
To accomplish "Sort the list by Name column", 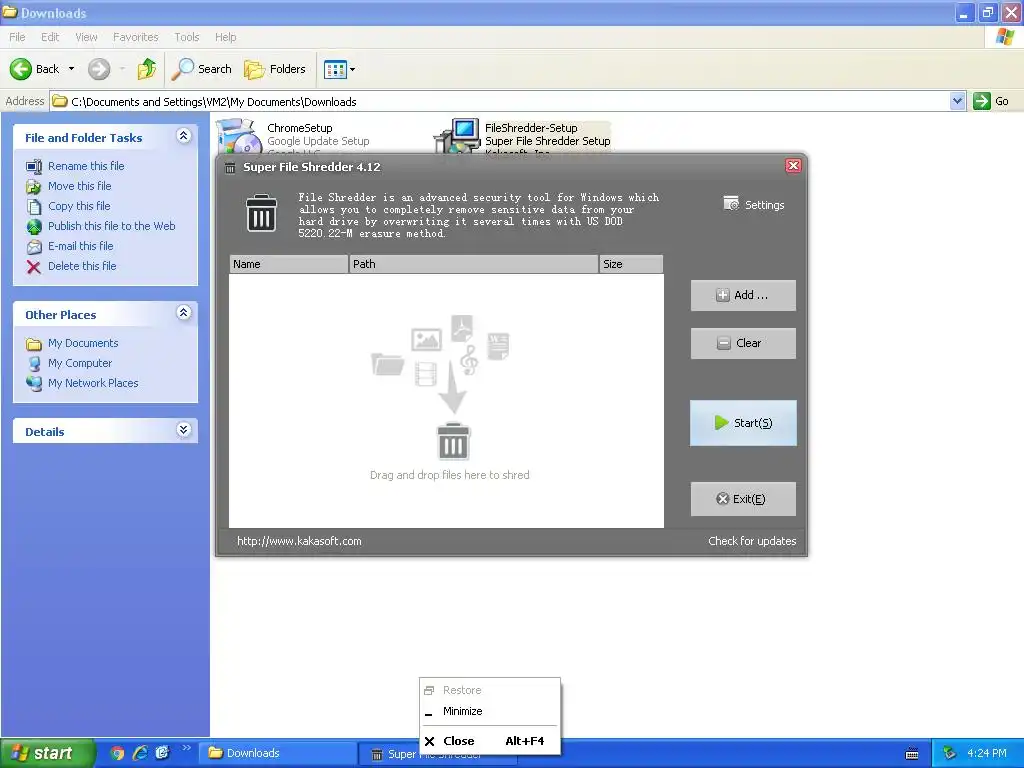I will pos(289,264).
